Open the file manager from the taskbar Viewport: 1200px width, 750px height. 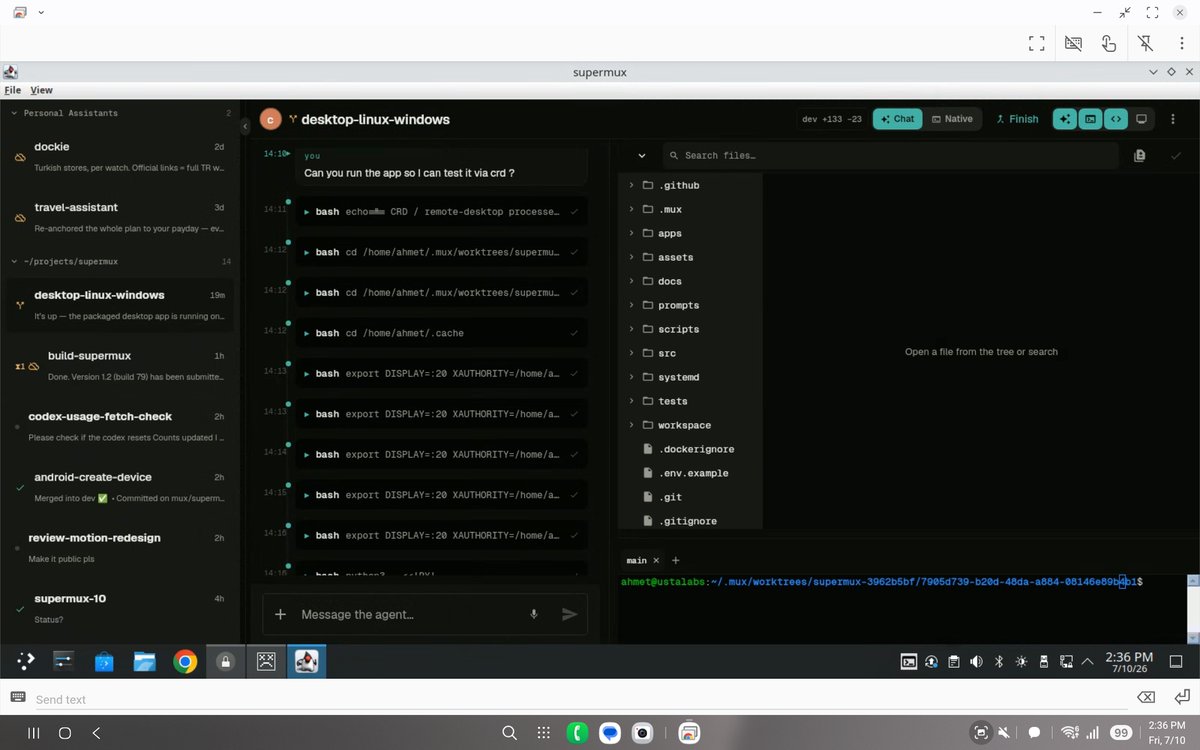pos(144,661)
